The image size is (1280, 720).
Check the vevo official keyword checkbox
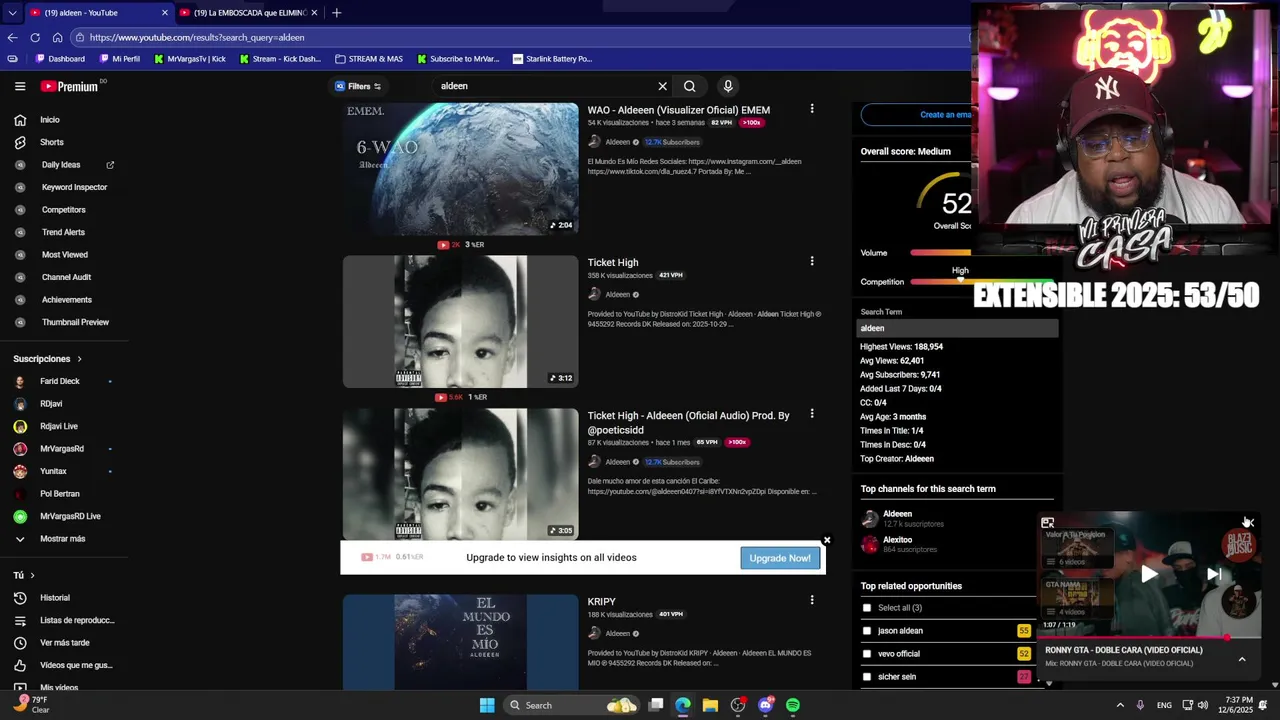point(867,654)
